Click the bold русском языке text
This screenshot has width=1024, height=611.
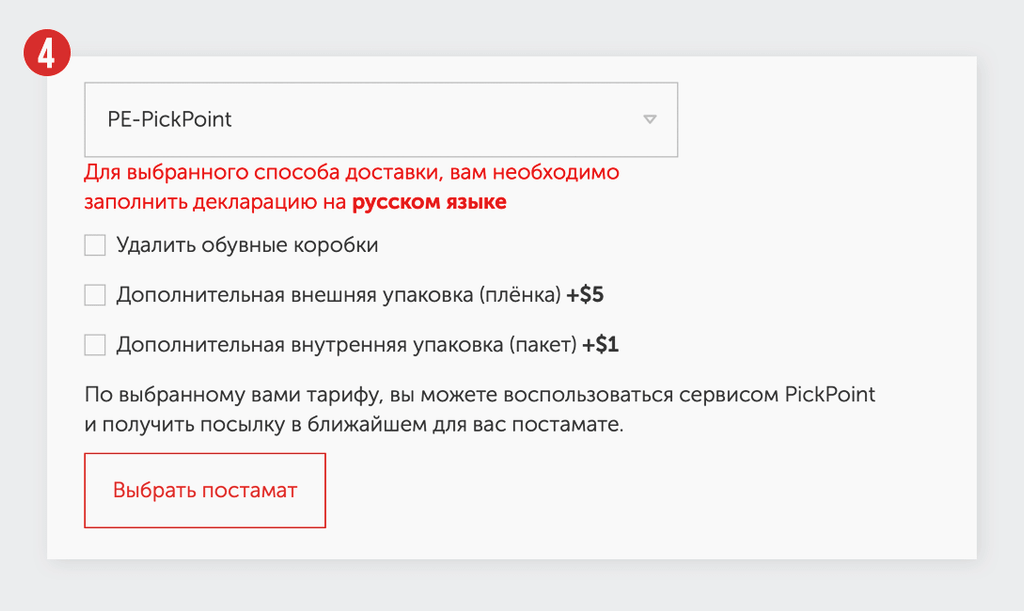pyautogui.click(x=429, y=202)
